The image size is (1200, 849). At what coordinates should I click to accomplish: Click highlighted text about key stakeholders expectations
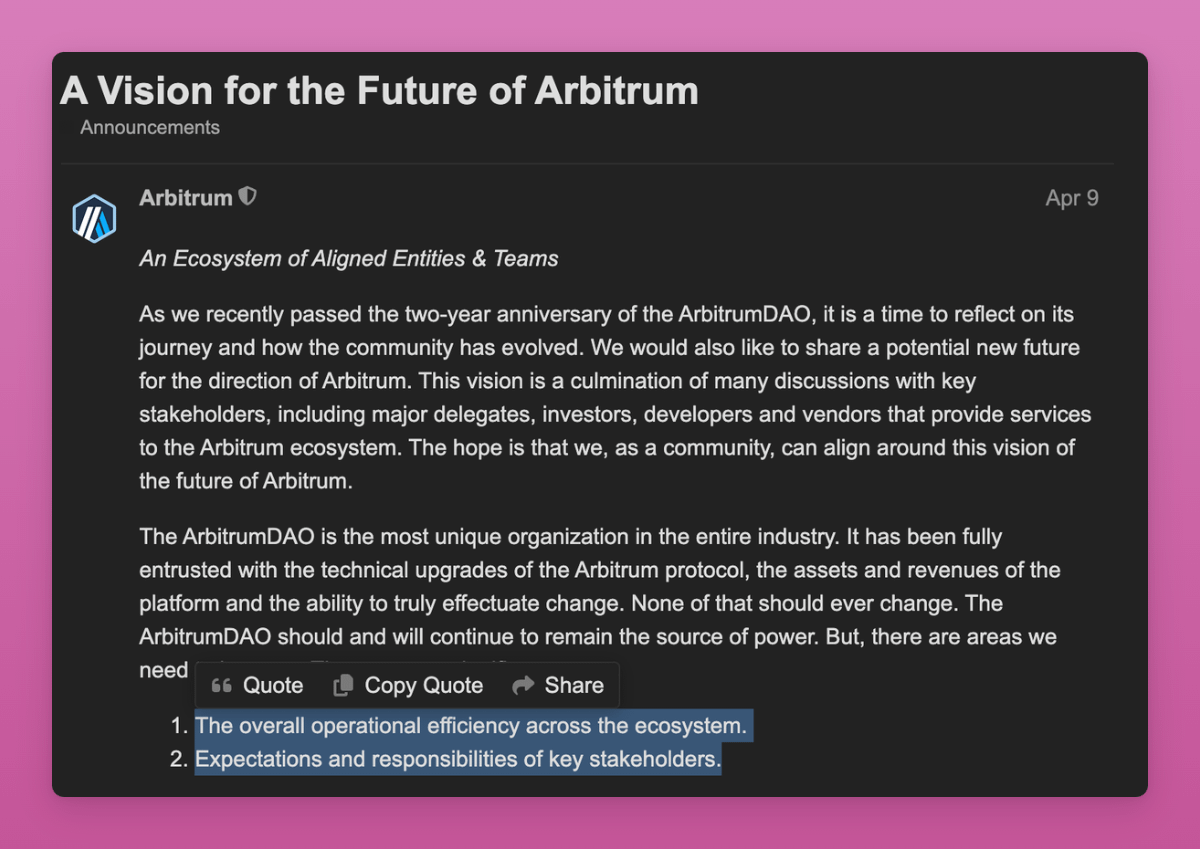click(458, 759)
